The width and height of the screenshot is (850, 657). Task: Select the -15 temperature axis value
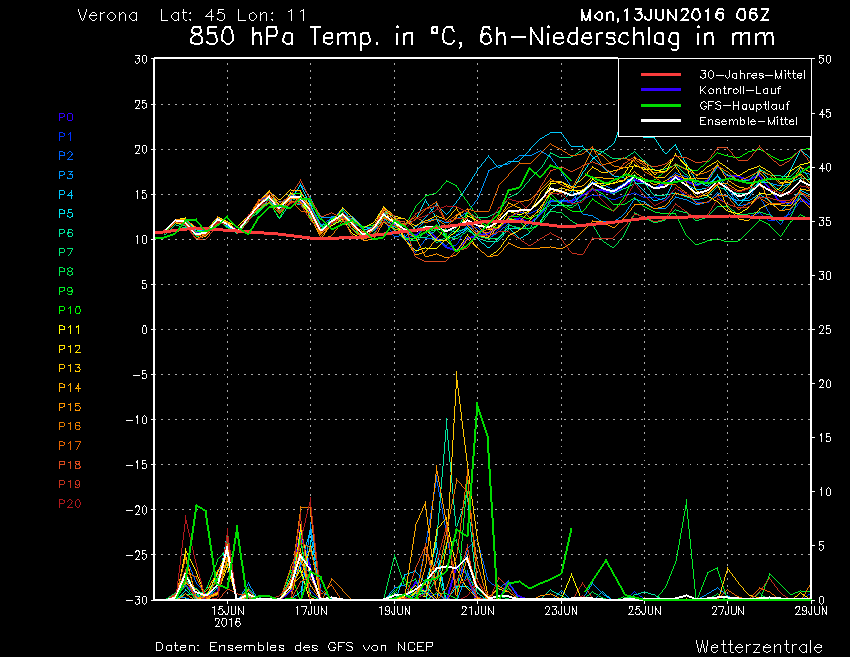(x=135, y=465)
